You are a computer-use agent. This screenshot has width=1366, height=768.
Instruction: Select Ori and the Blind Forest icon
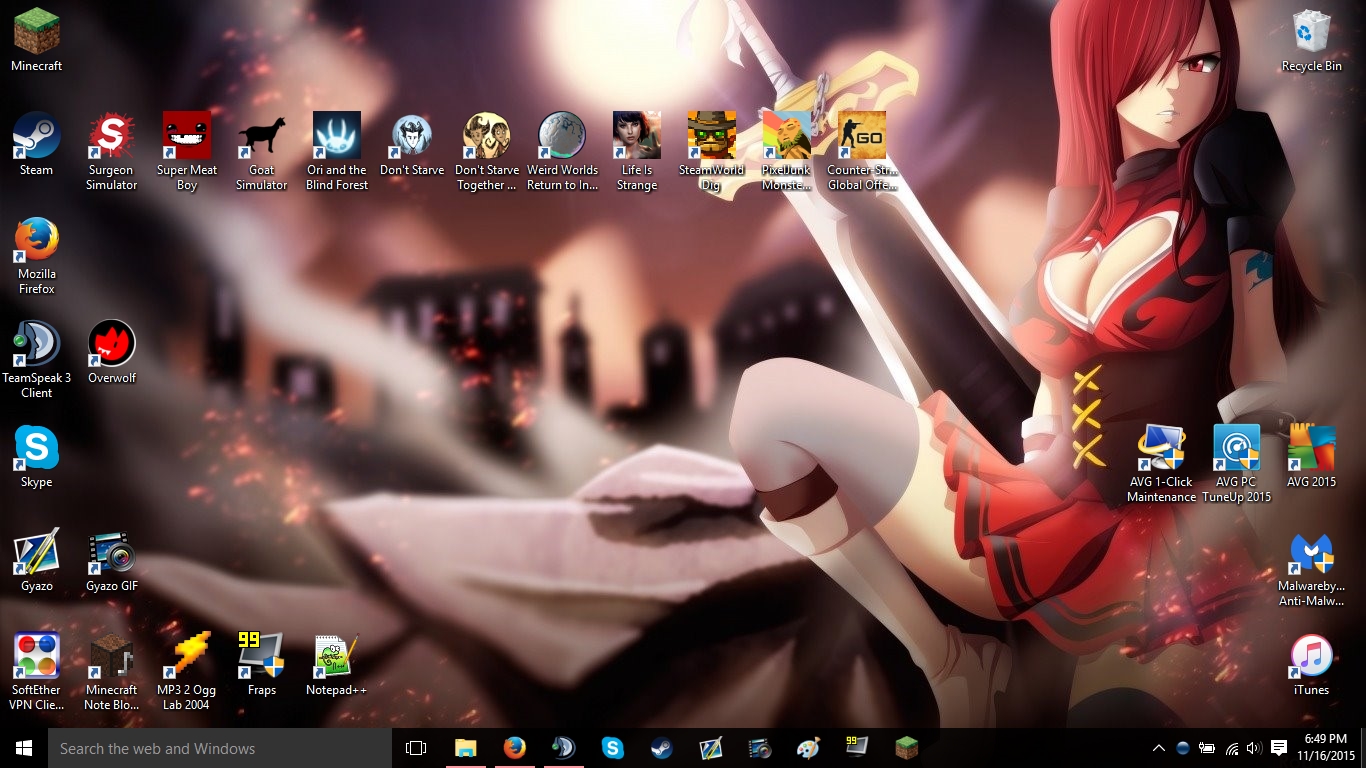point(337,151)
